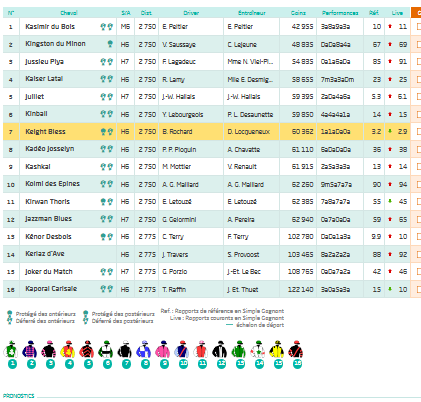Screen dimensions: 421x402
Task: Sort by the Live column header
Action: pyautogui.click(x=397, y=13)
